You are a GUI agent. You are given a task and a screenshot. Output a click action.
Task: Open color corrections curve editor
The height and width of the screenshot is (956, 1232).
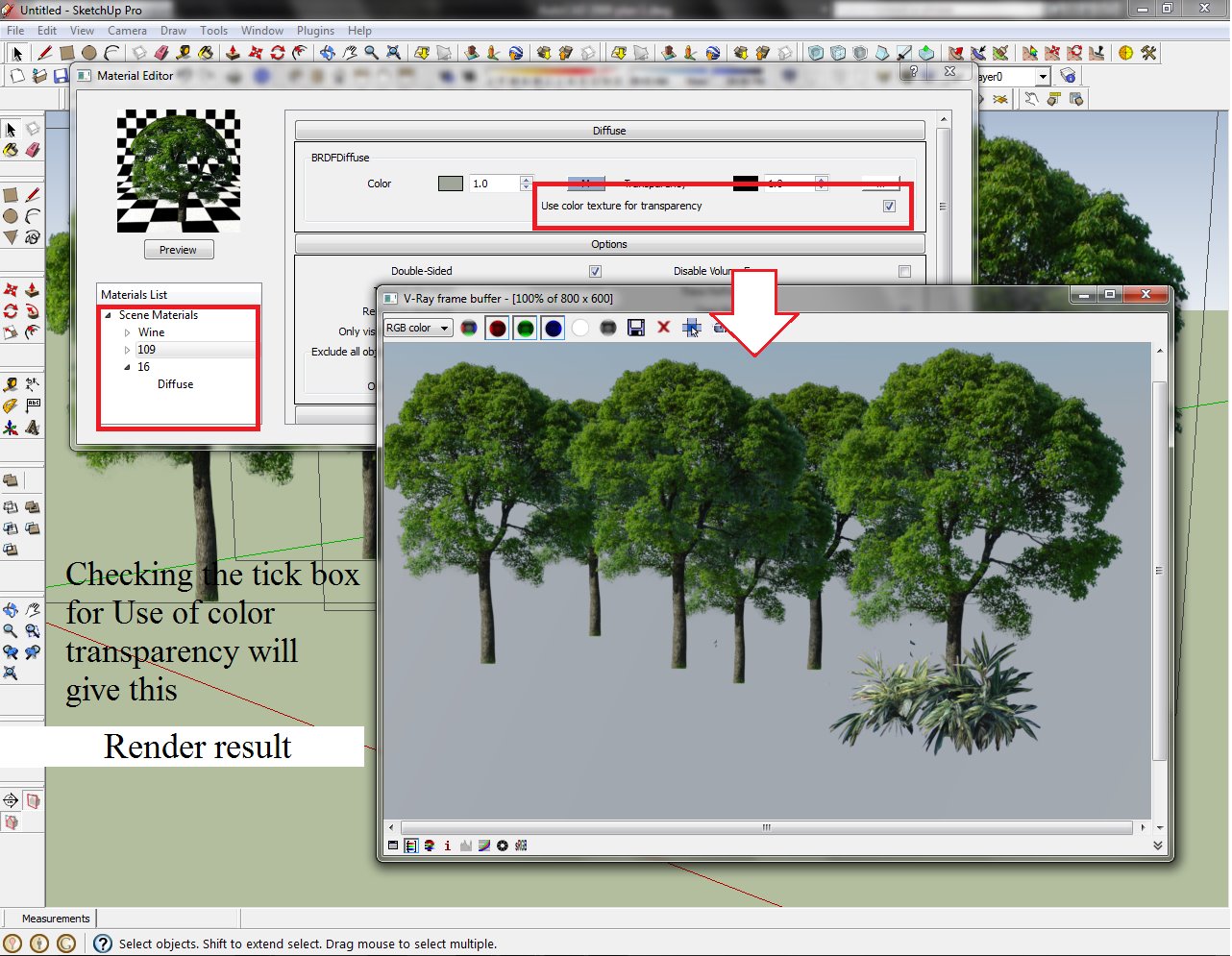[x=484, y=846]
